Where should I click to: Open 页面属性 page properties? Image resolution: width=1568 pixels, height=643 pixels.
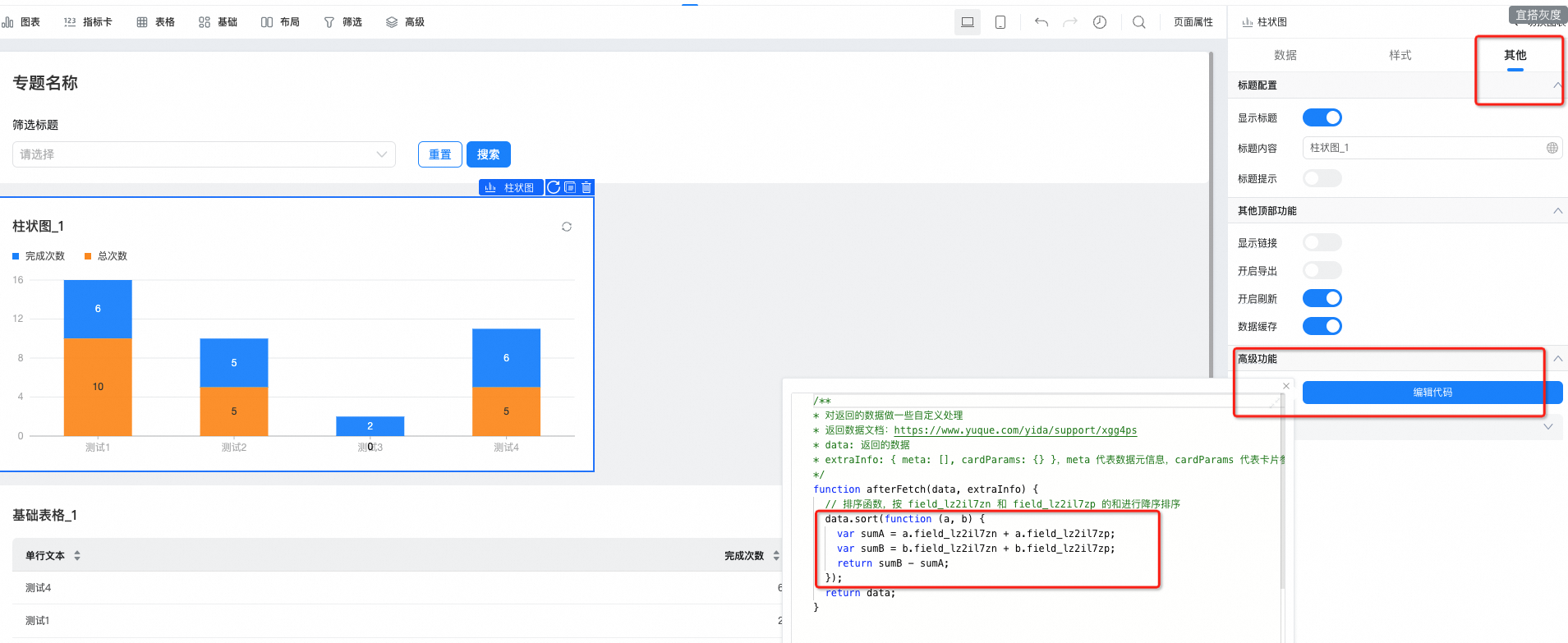pos(1193,22)
